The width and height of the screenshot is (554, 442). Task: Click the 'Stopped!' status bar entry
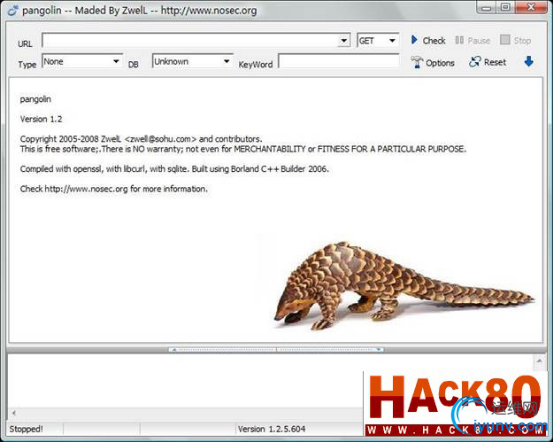point(26,429)
